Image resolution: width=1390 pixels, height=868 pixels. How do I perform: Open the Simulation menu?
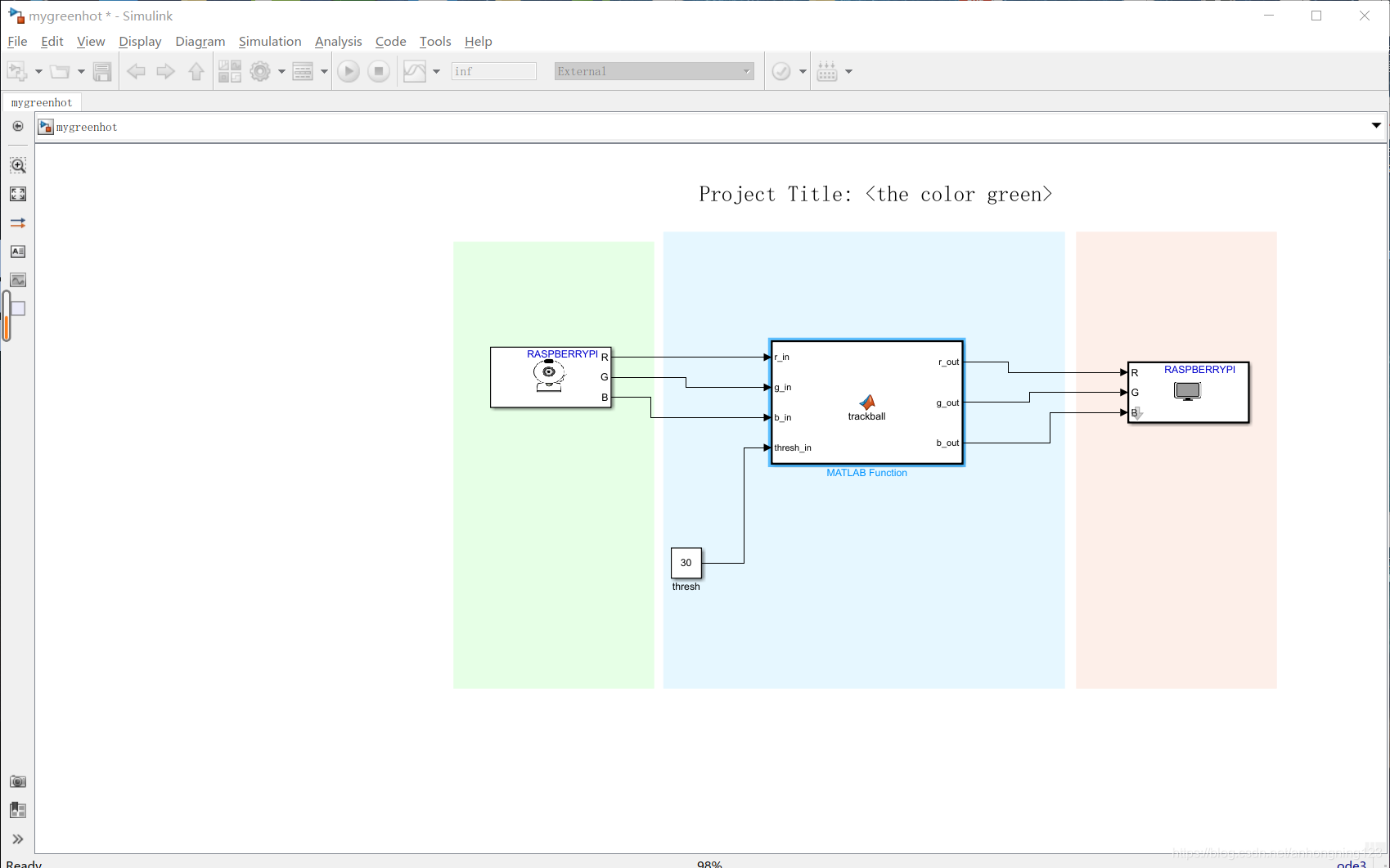coord(269,42)
